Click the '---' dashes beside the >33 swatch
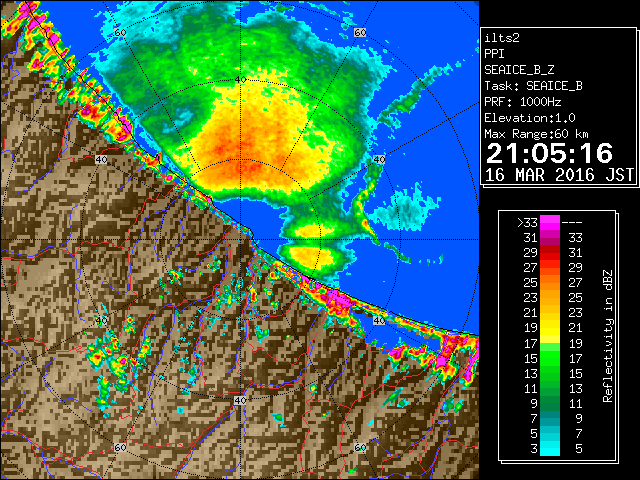The width and height of the screenshot is (640, 480). [x=572, y=223]
